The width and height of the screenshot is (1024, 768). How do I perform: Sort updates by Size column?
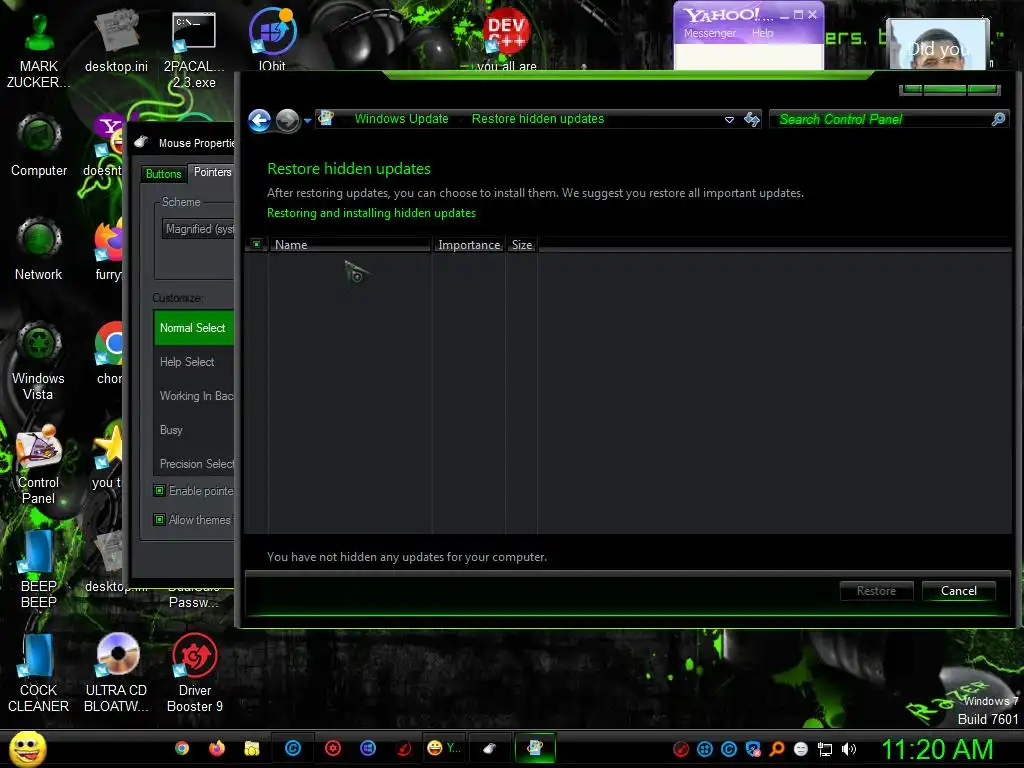point(521,245)
